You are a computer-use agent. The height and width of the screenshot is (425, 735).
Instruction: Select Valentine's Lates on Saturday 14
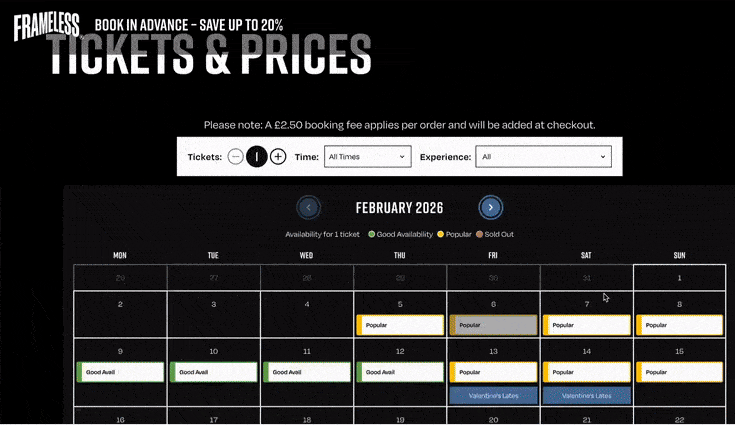pyautogui.click(x=587, y=395)
